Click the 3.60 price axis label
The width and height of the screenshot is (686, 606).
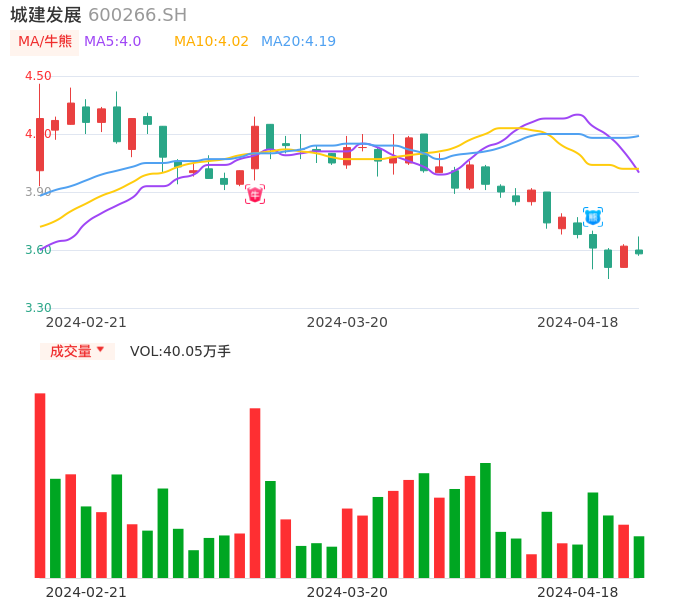pos(38,250)
